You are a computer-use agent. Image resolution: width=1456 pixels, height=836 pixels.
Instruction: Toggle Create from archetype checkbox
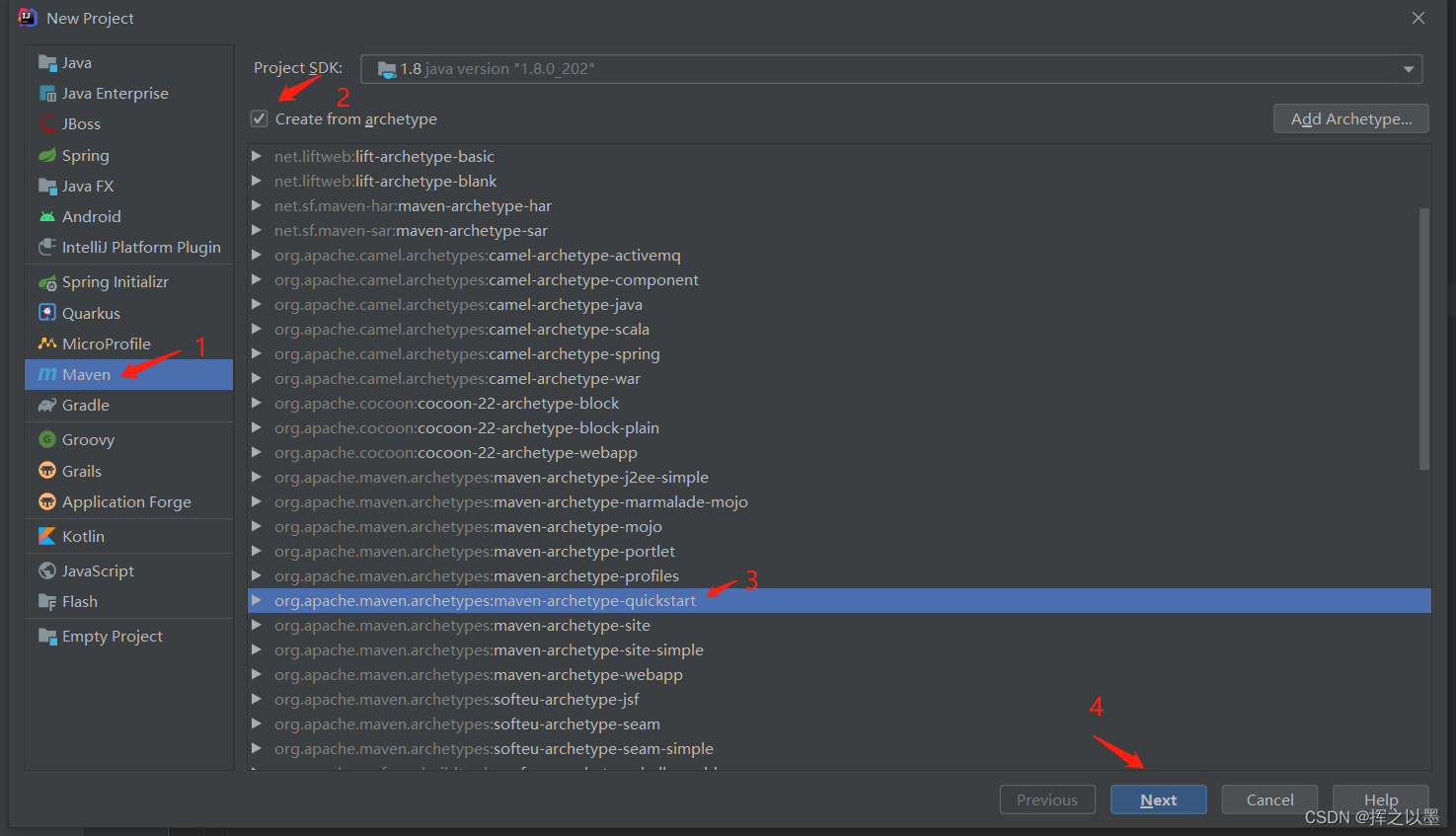tap(260, 118)
